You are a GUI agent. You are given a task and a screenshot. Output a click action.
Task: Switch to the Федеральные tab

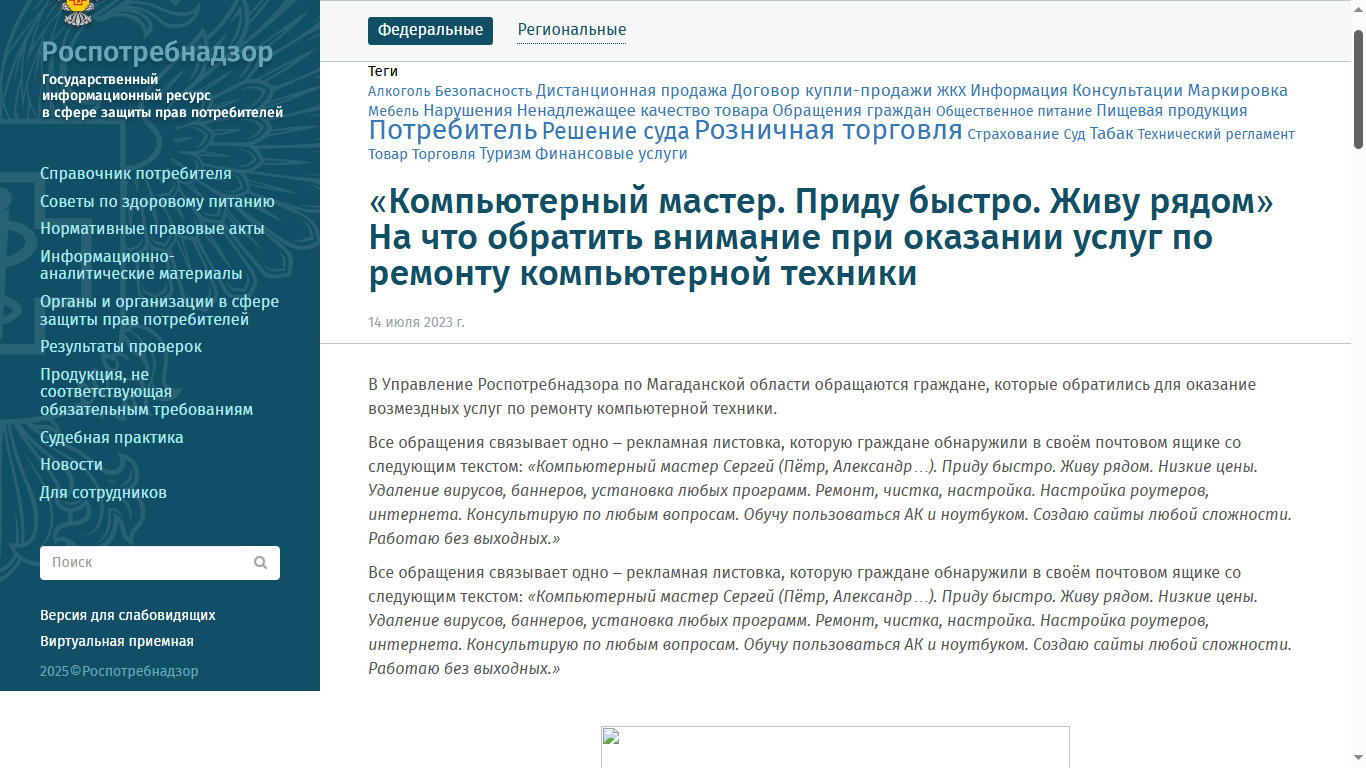[x=430, y=30]
